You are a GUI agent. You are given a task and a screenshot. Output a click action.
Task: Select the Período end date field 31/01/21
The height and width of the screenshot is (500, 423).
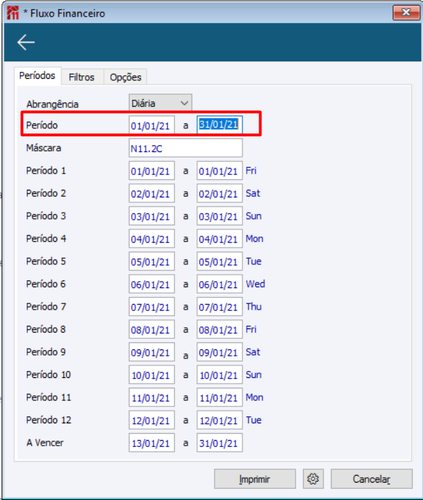[x=219, y=125]
